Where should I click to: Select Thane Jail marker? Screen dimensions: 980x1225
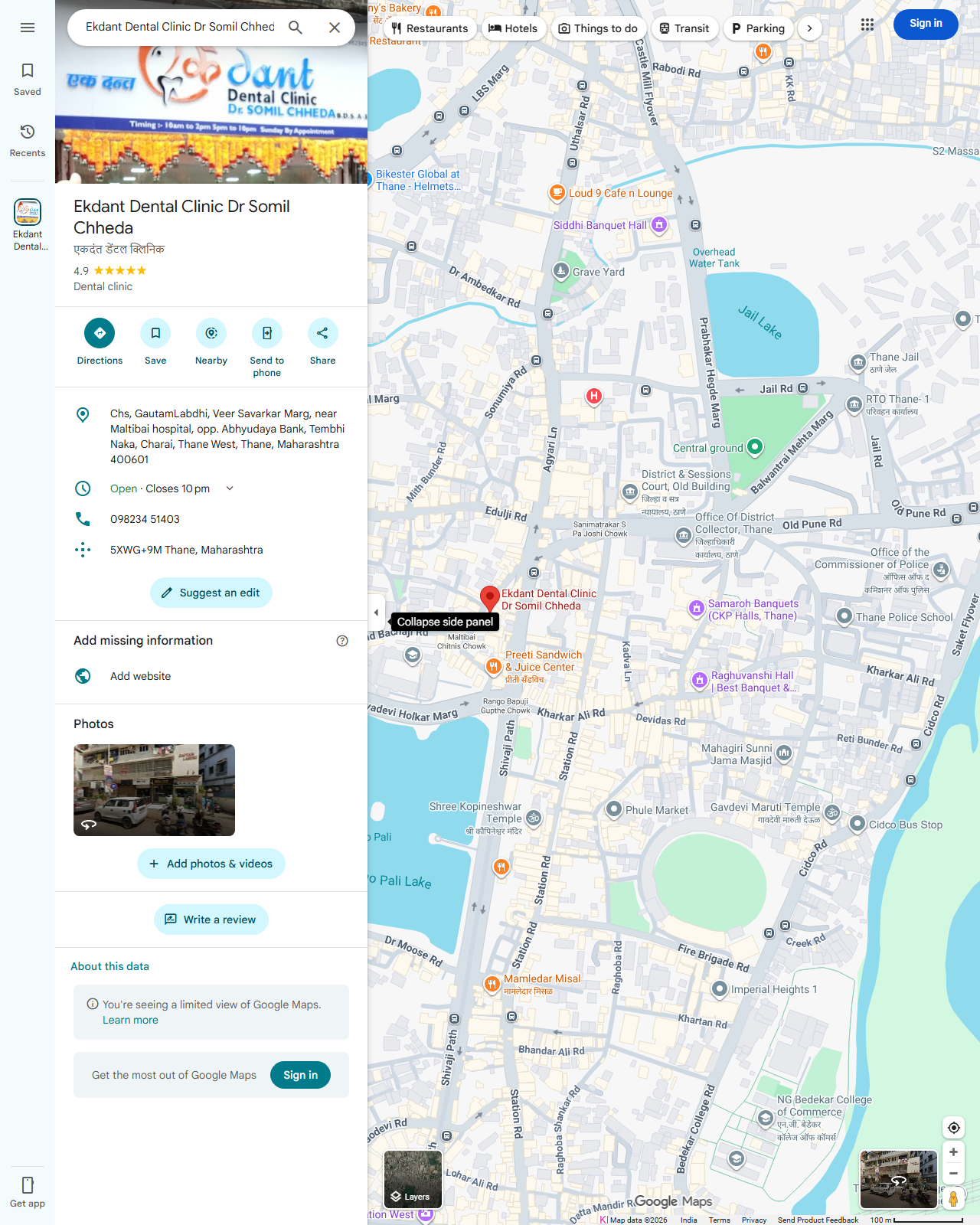857,362
